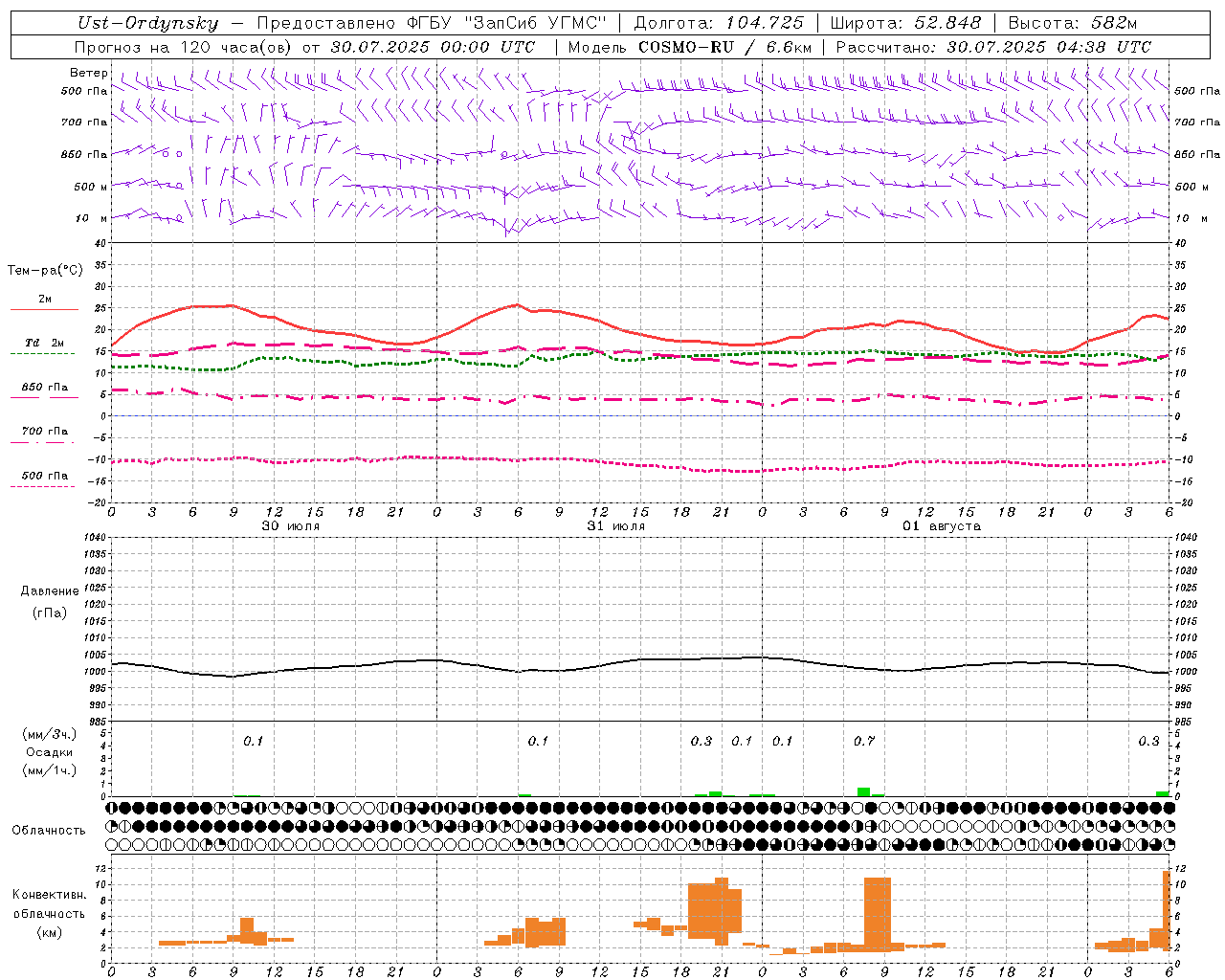The image size is (1225, 980).
Task: Click the 'Ветер' wind panel label
Action: (89, 73)
